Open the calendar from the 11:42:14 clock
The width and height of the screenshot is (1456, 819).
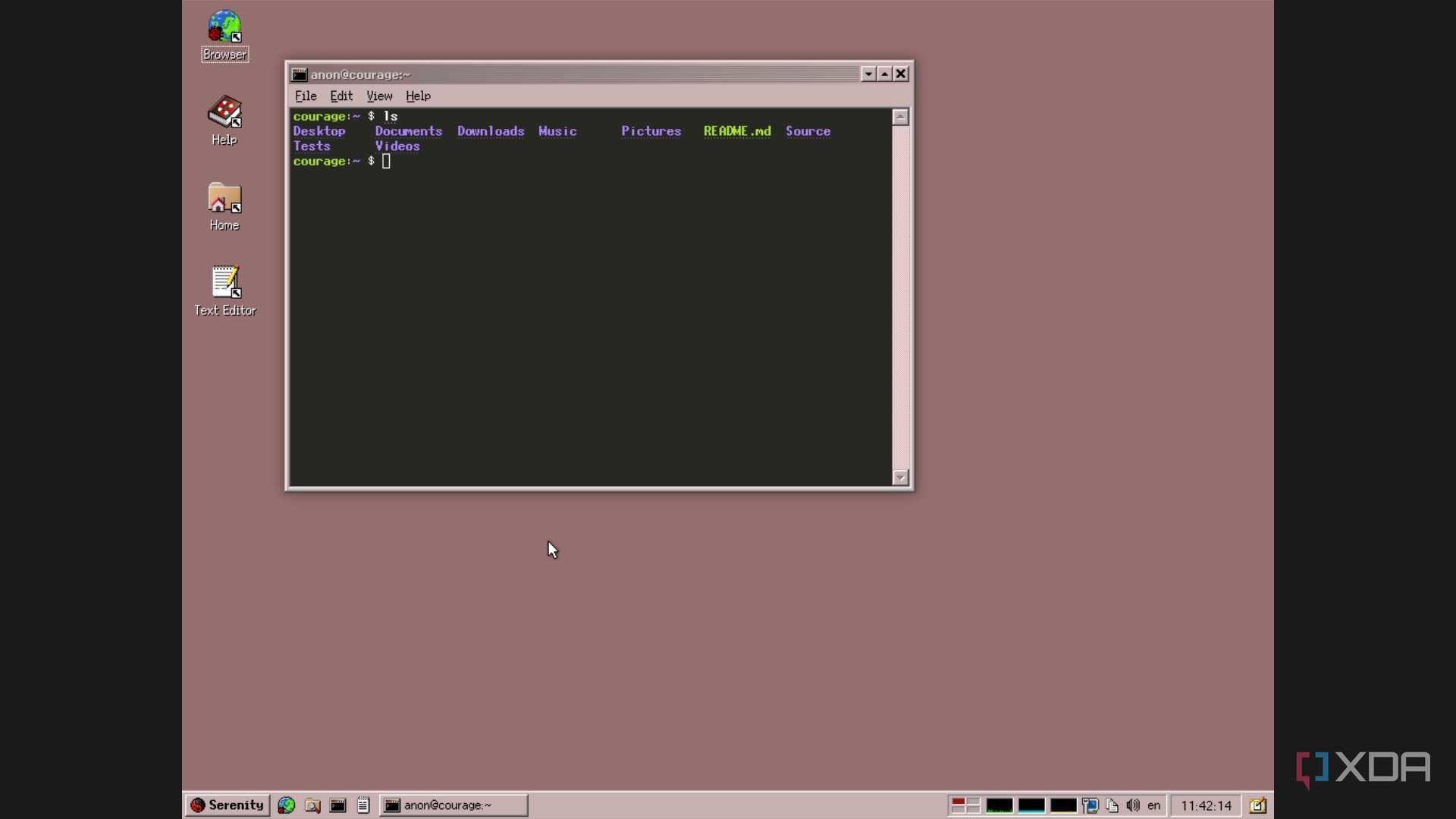(1206, 805)
